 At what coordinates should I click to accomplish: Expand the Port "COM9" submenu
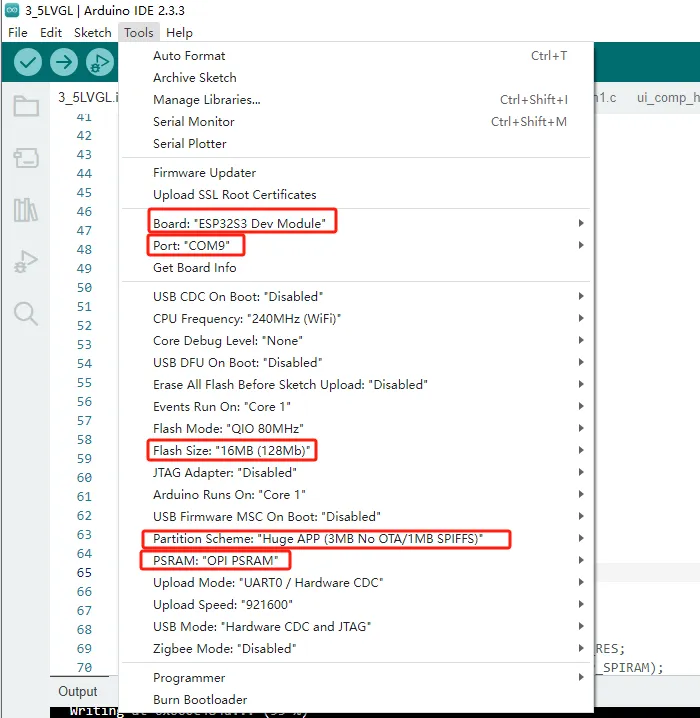tap(356, 245)
